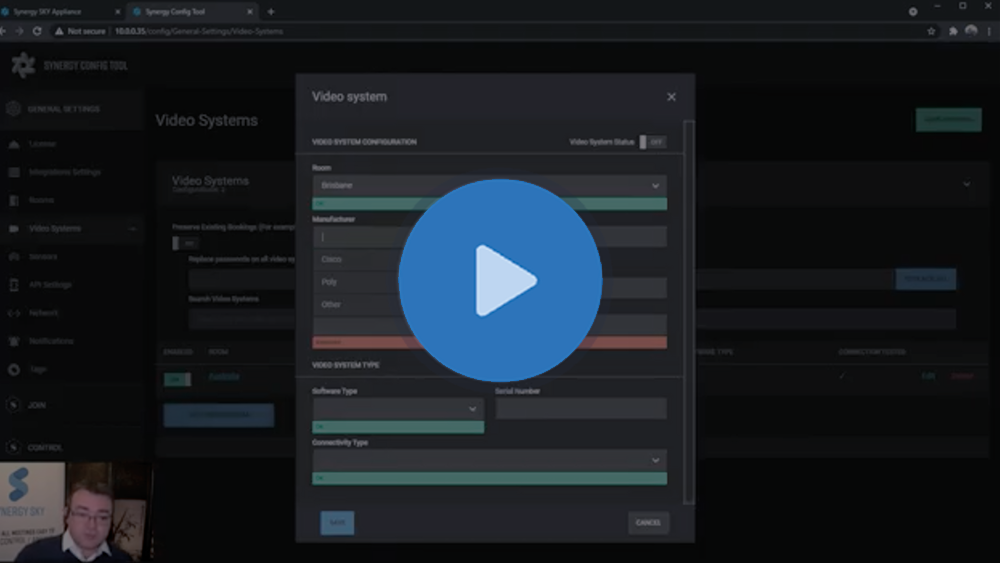Click the browser address bar URL
This screenshot has height=563, width=1000.
click(x=198, y=31)
